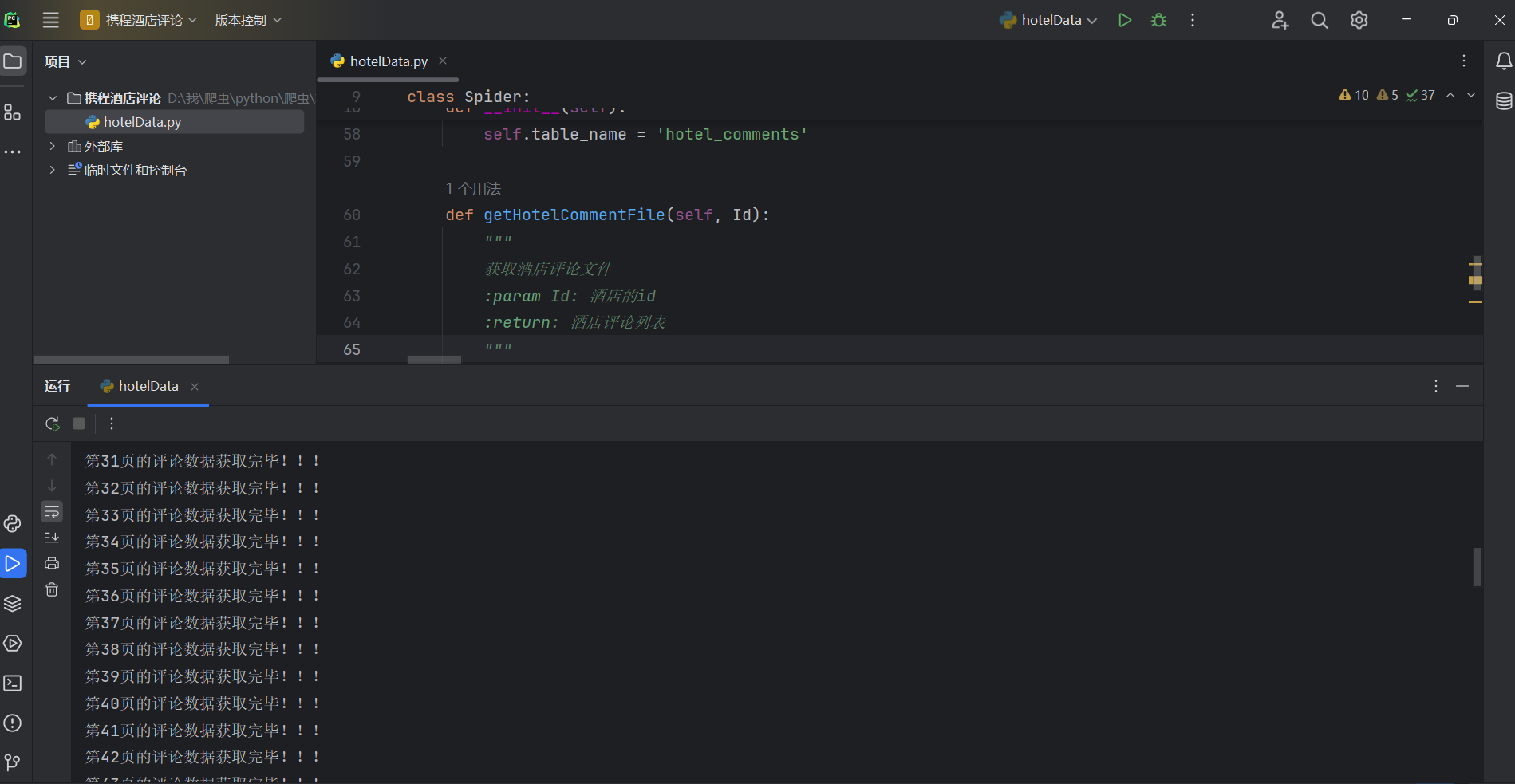Show more tool windows in the left sidebar

13,152
